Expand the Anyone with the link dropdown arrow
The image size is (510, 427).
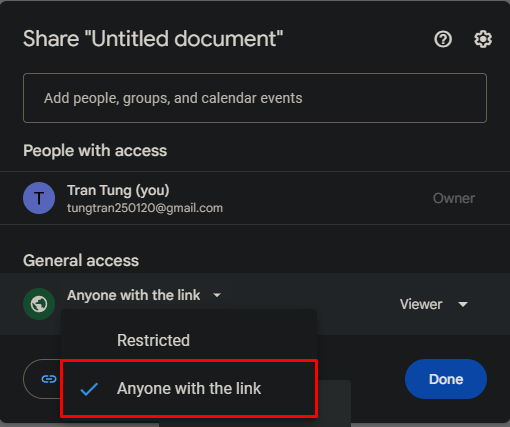(x=217, y=295)
